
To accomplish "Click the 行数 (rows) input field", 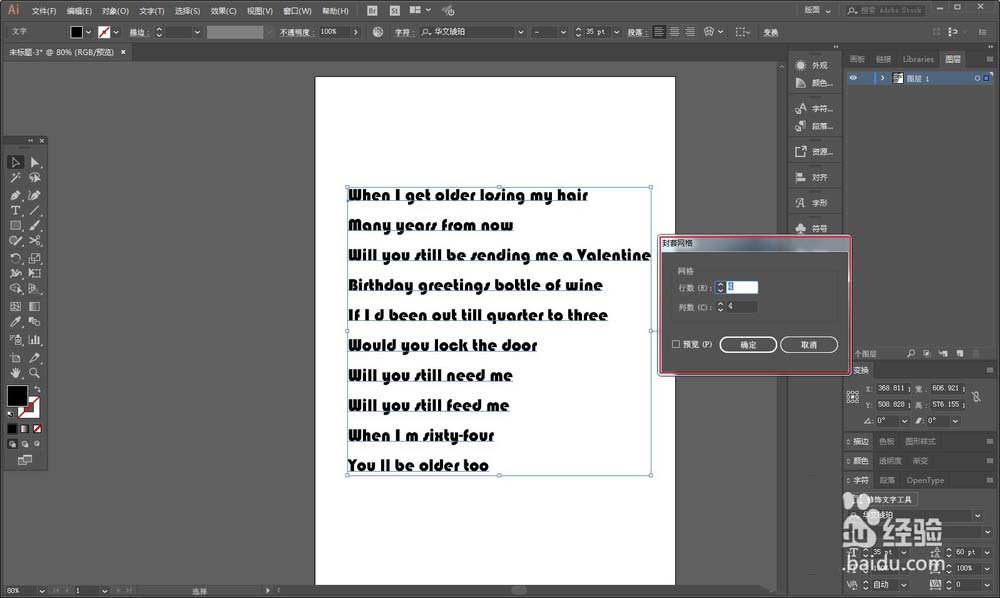I will click(742, 288).
